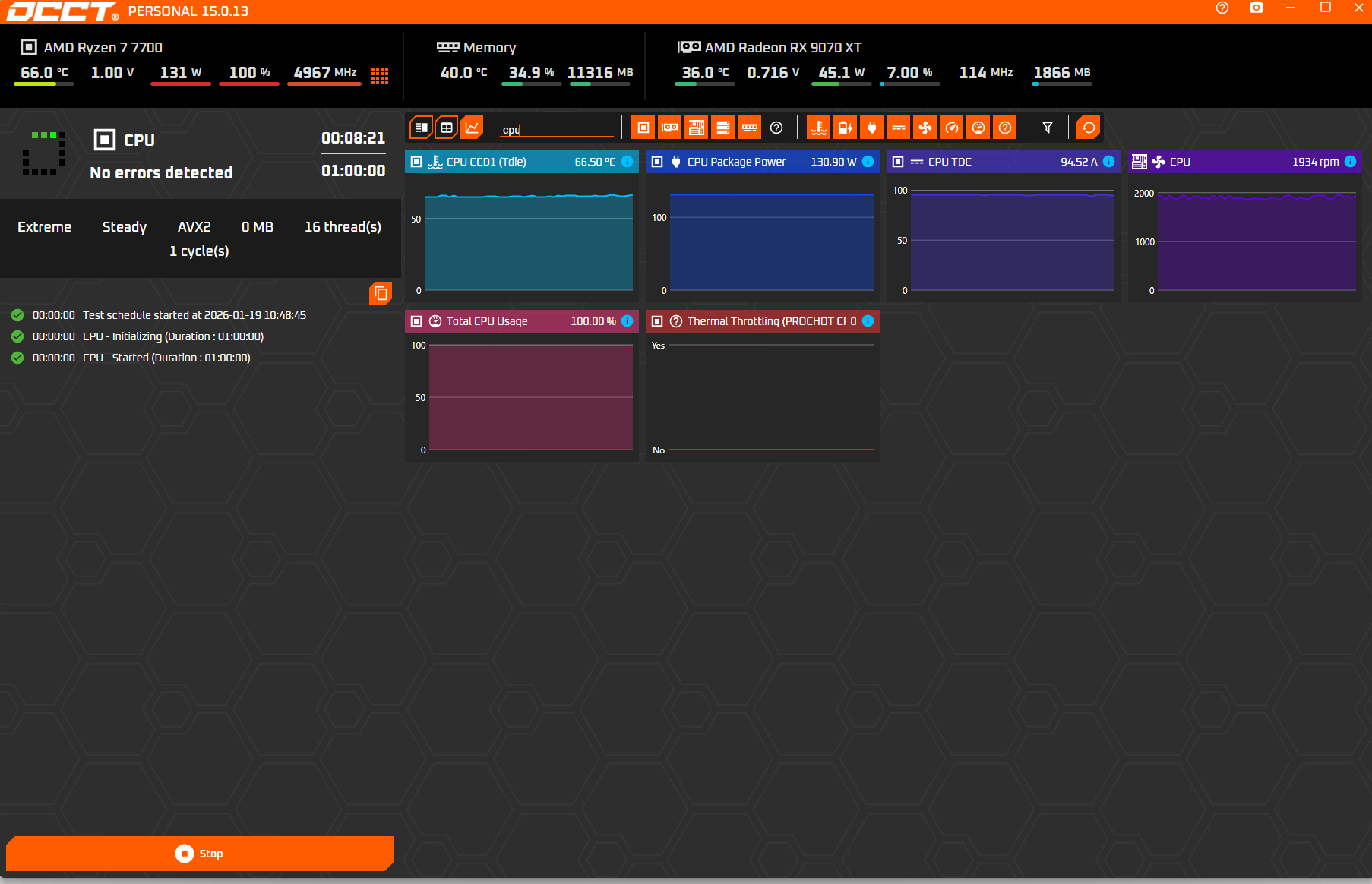This screenshot has height=884, width=1372.
Task: Click chip icon on CPU TDC card
Action: pyautogui.click(x=898, y=162)
